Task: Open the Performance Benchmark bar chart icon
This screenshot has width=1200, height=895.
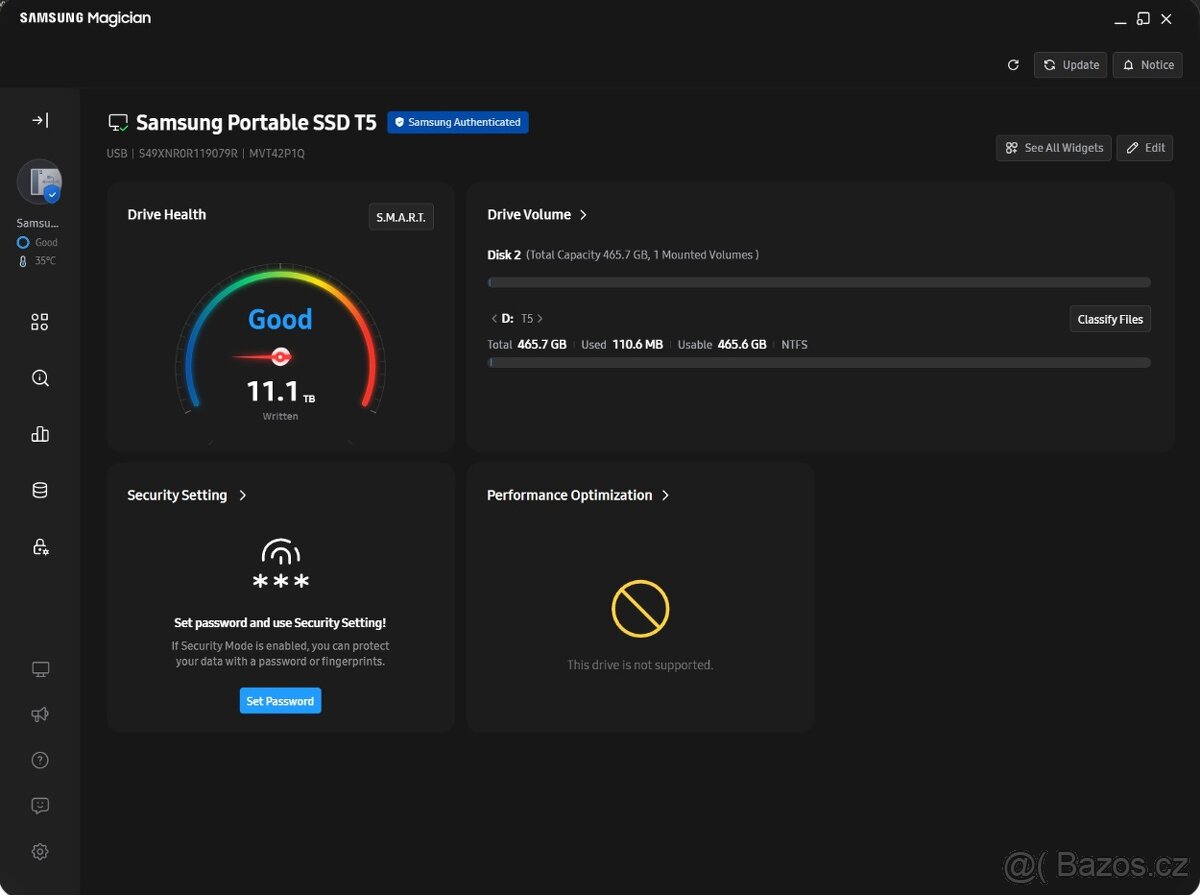Action: 40,433
